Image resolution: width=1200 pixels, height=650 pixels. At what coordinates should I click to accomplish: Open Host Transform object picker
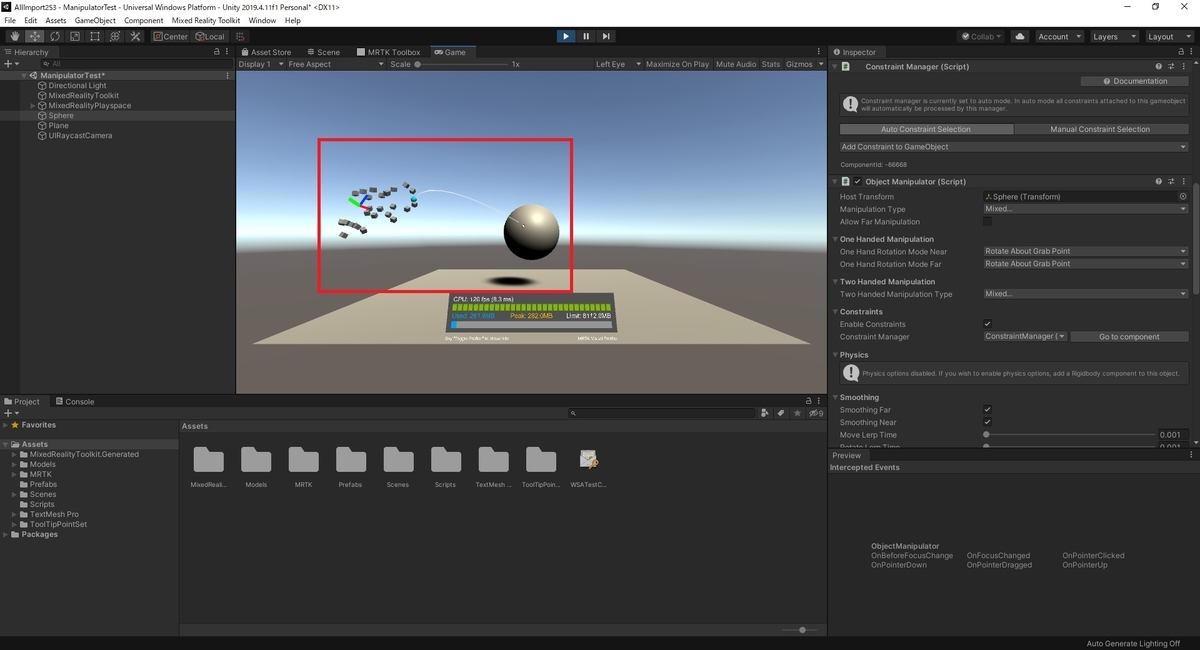(1183, 197)
